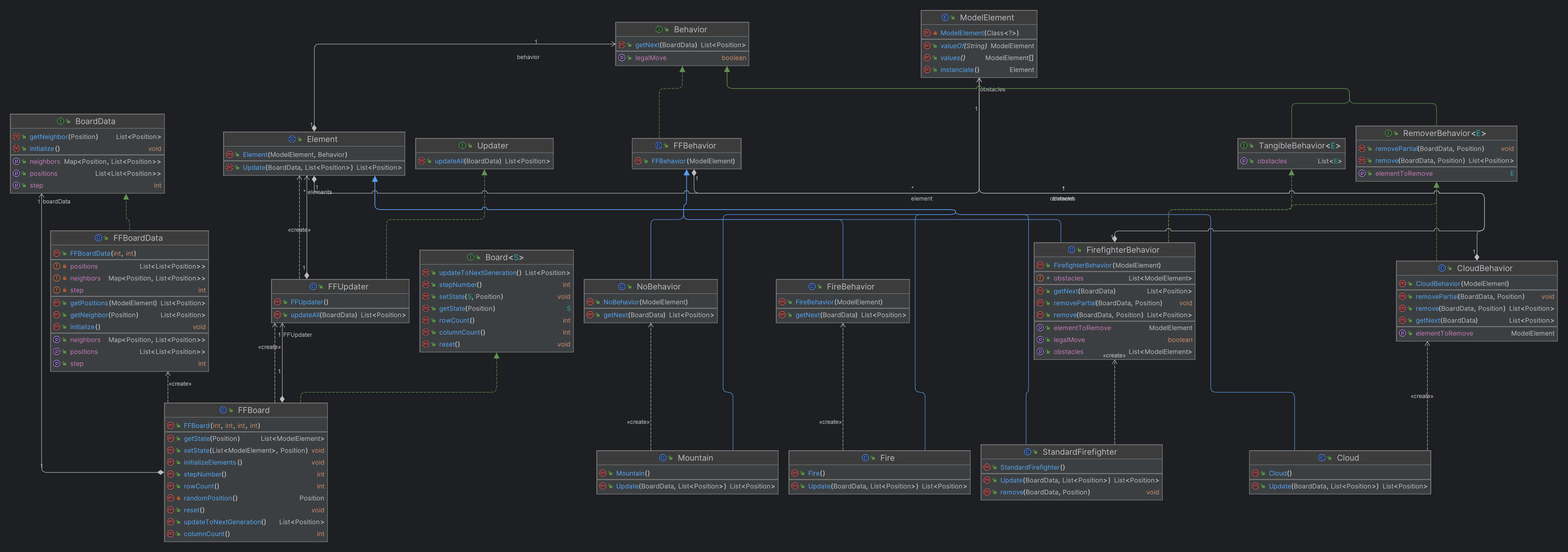Click the class icon beside FFBoardData title
Image resolution: width=1568 pixels, height=552 pixels.
tap(99, 238)
